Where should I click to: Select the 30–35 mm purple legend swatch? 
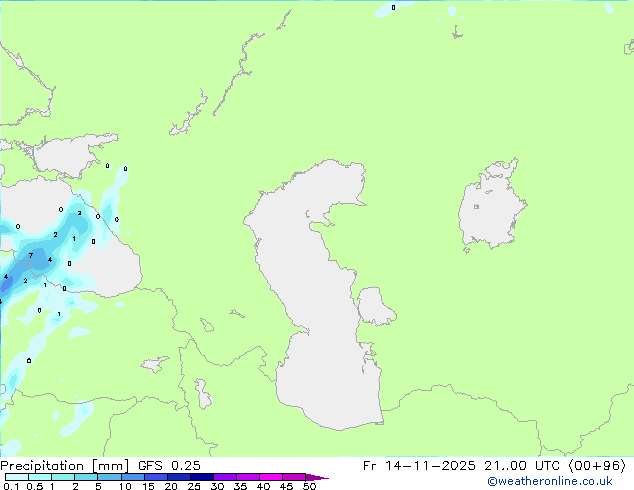[x=224, y=477]
